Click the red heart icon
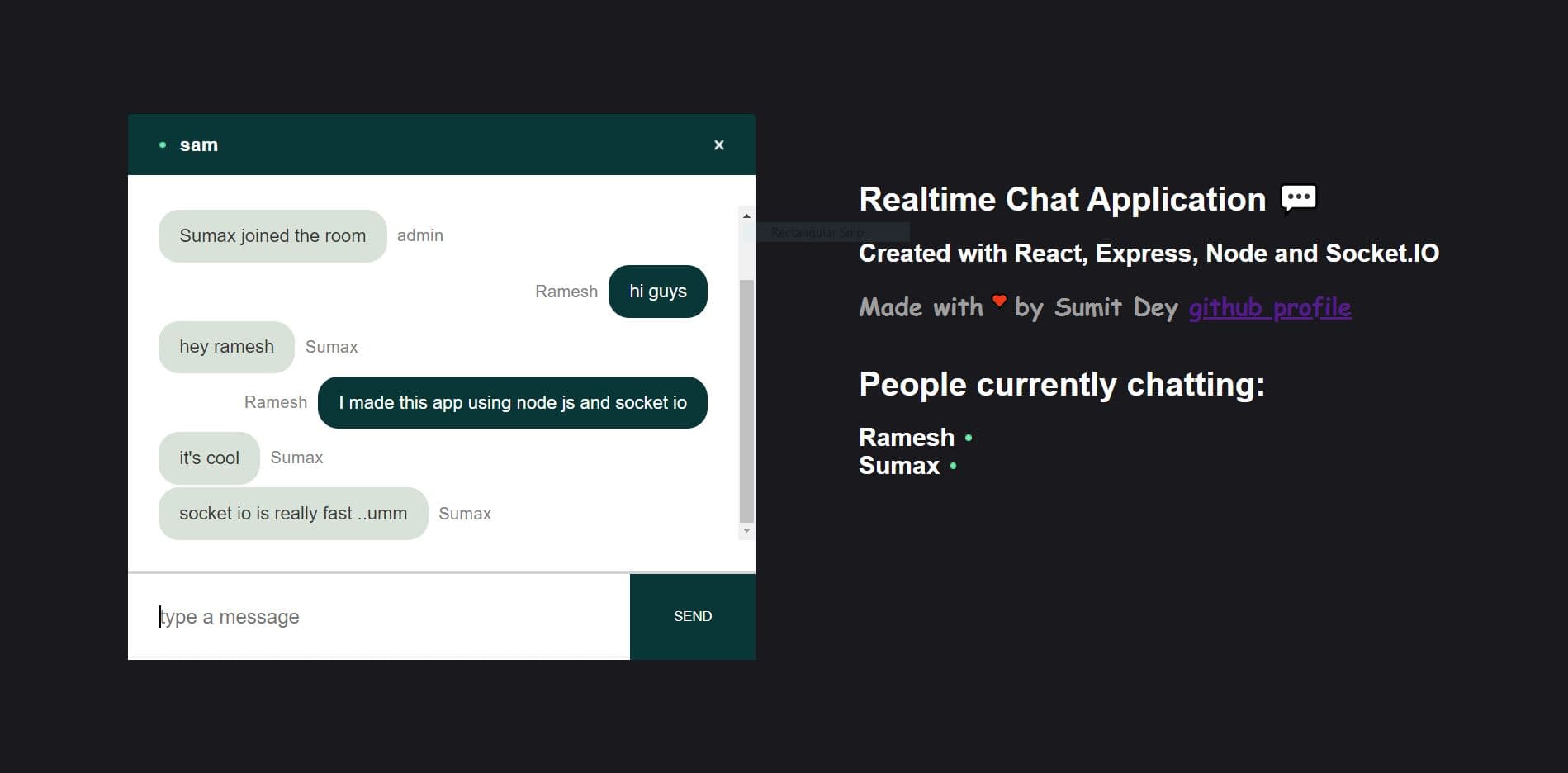This screenshot has height=773, width=1568. click(x=999, y=301)
